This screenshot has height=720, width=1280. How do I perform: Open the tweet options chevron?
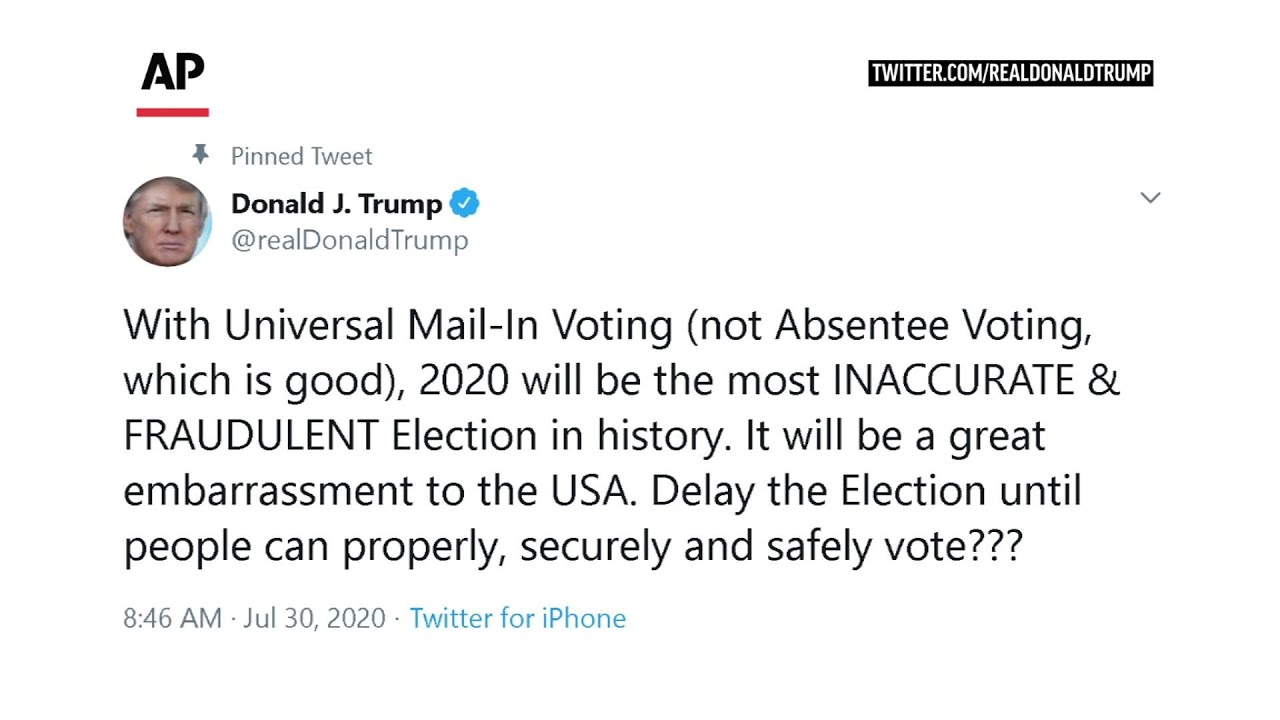coord(1150,198)
